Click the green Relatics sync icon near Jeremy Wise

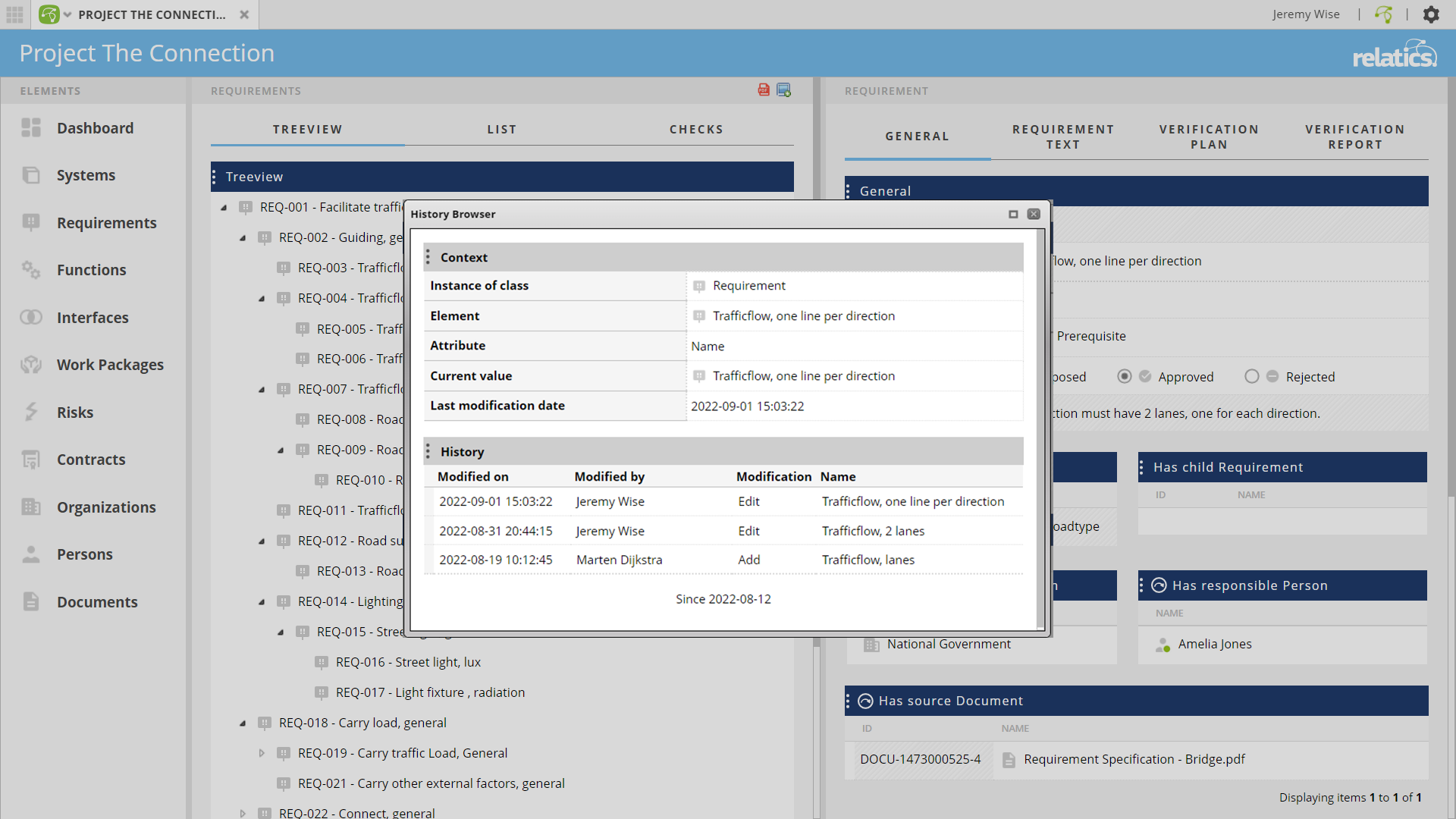click(x=1383, y=14)
